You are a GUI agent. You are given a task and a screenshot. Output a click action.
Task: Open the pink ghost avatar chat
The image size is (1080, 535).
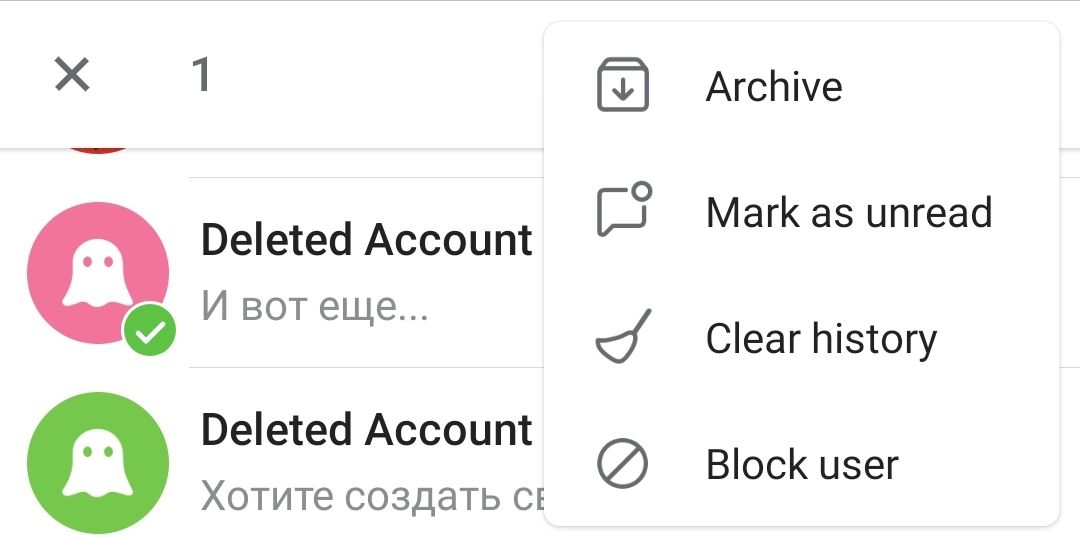98,273
